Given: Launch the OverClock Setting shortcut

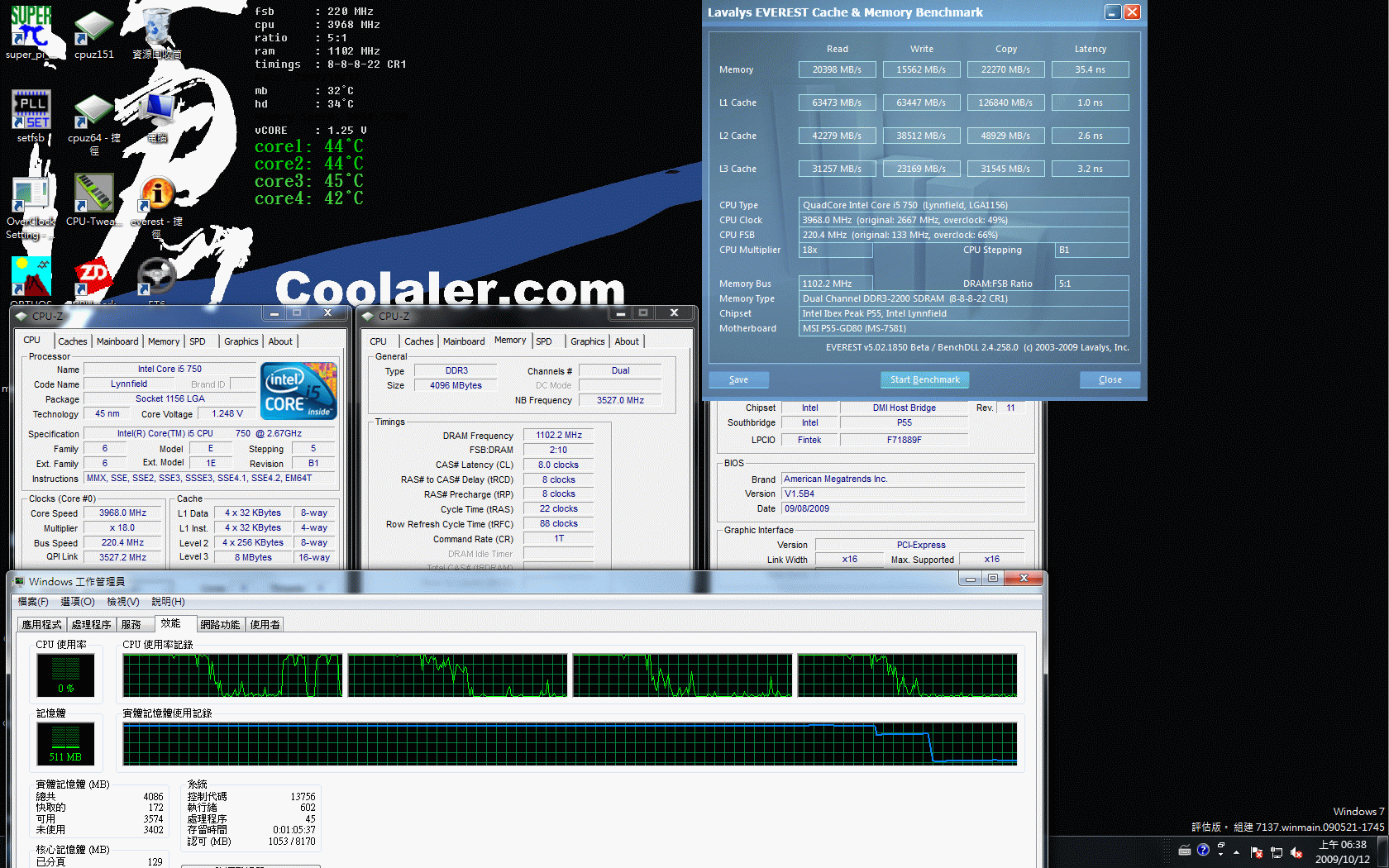Looking at the screenshot, I should click(x=31, y=207).
